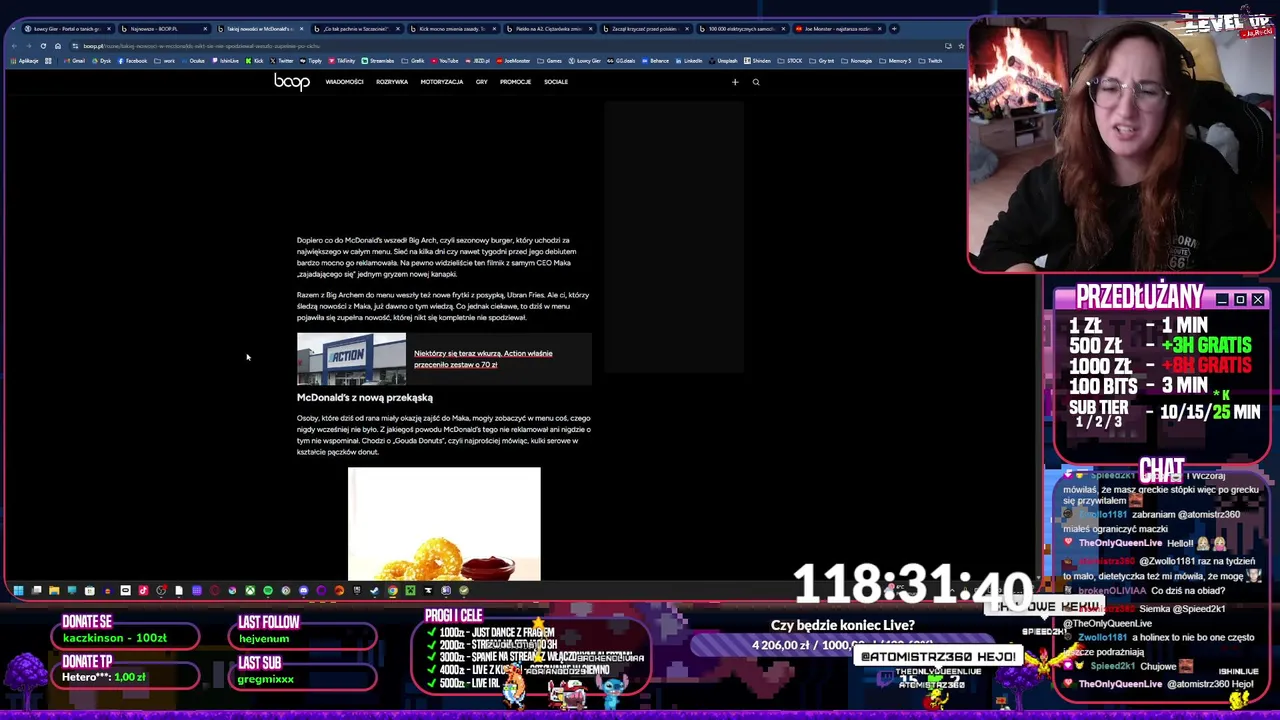1280x720 pixels.
Task: Open the Gry tnt bookmark folder
Action: 822,61
